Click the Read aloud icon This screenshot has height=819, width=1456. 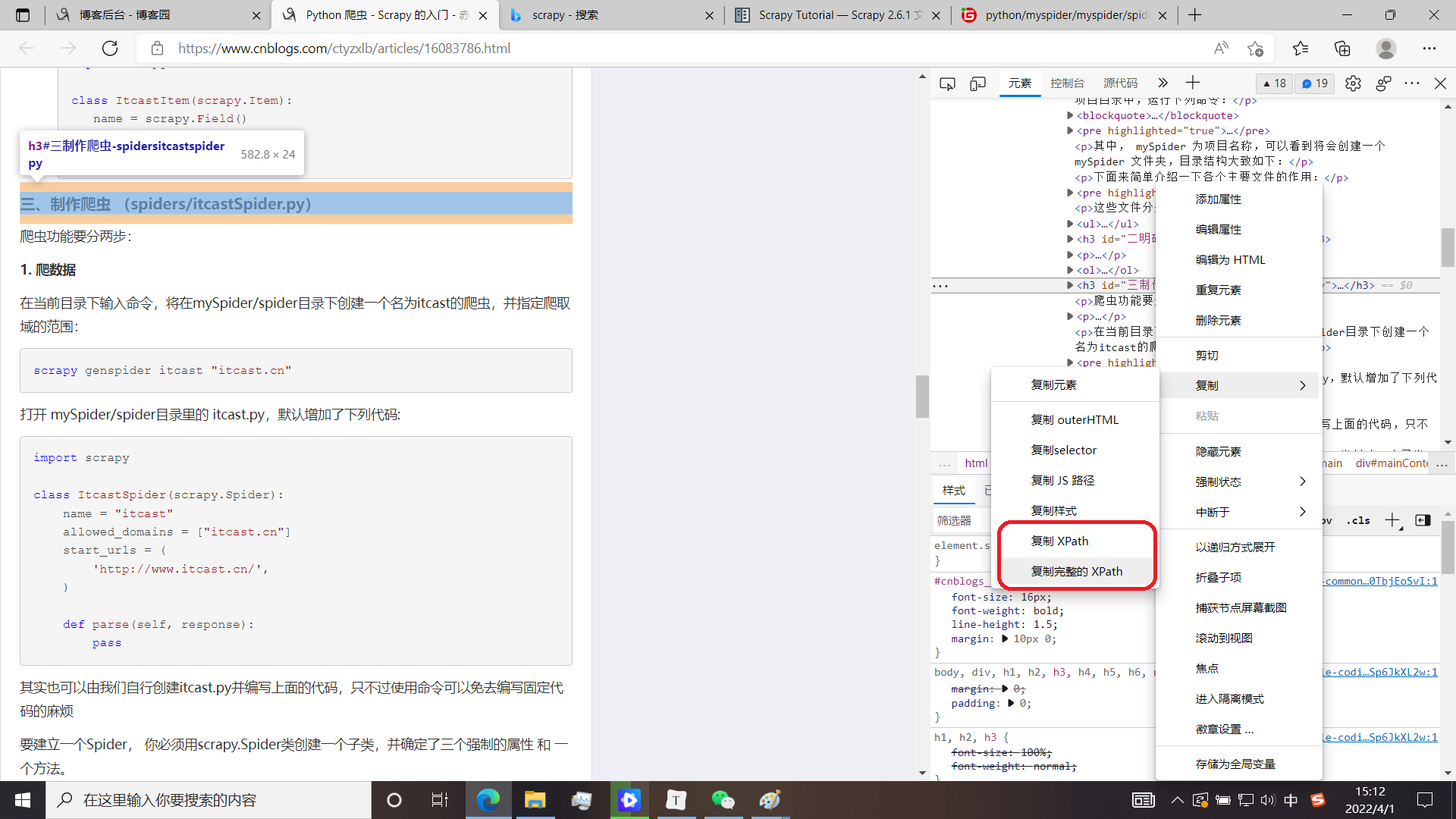point(1221,49)
